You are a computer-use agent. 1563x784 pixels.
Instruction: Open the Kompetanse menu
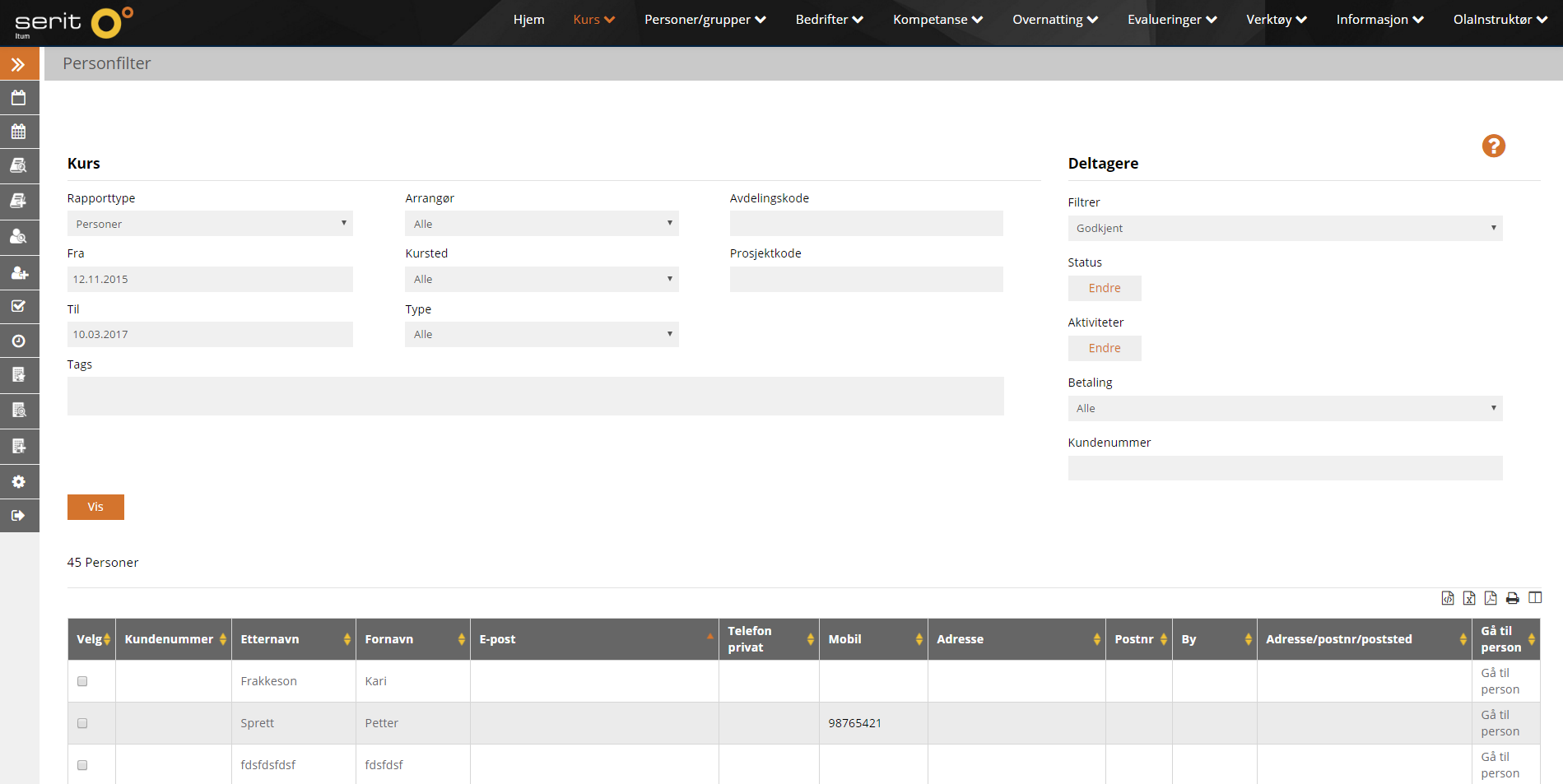click(x=938, y=20)
